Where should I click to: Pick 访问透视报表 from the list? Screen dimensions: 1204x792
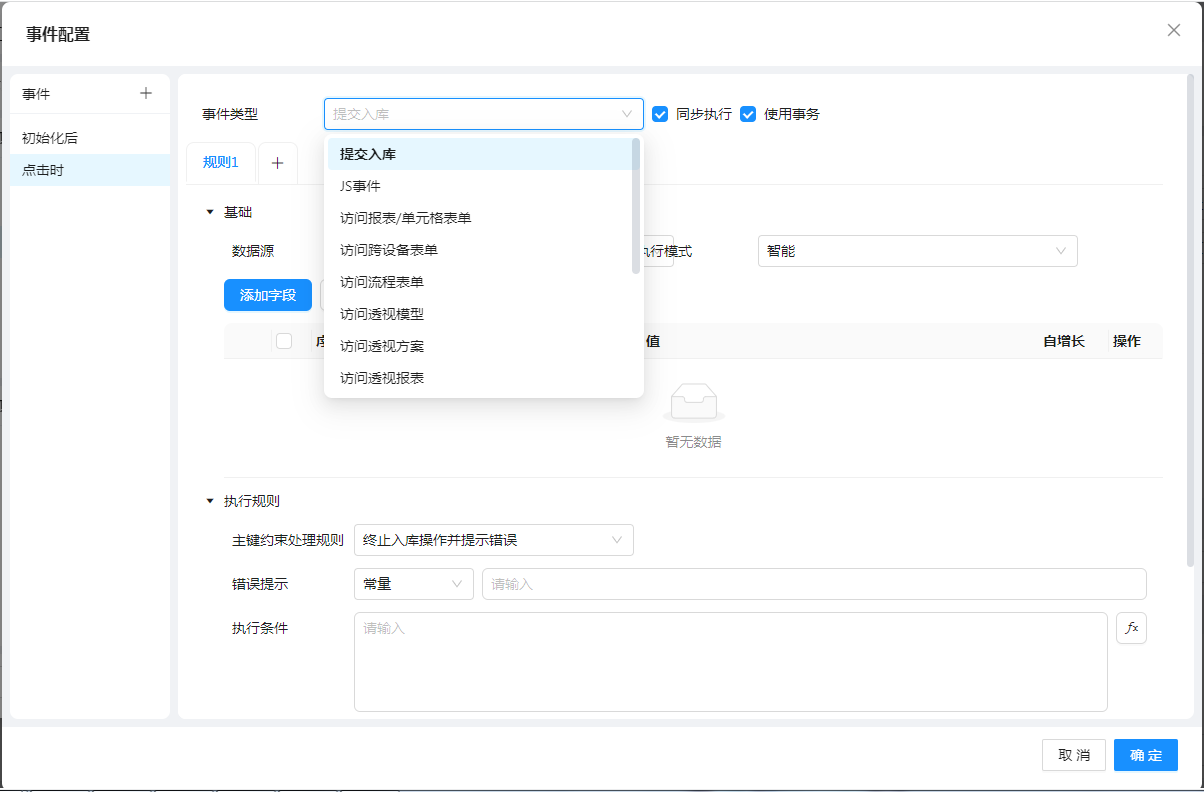tap(382, 378)
